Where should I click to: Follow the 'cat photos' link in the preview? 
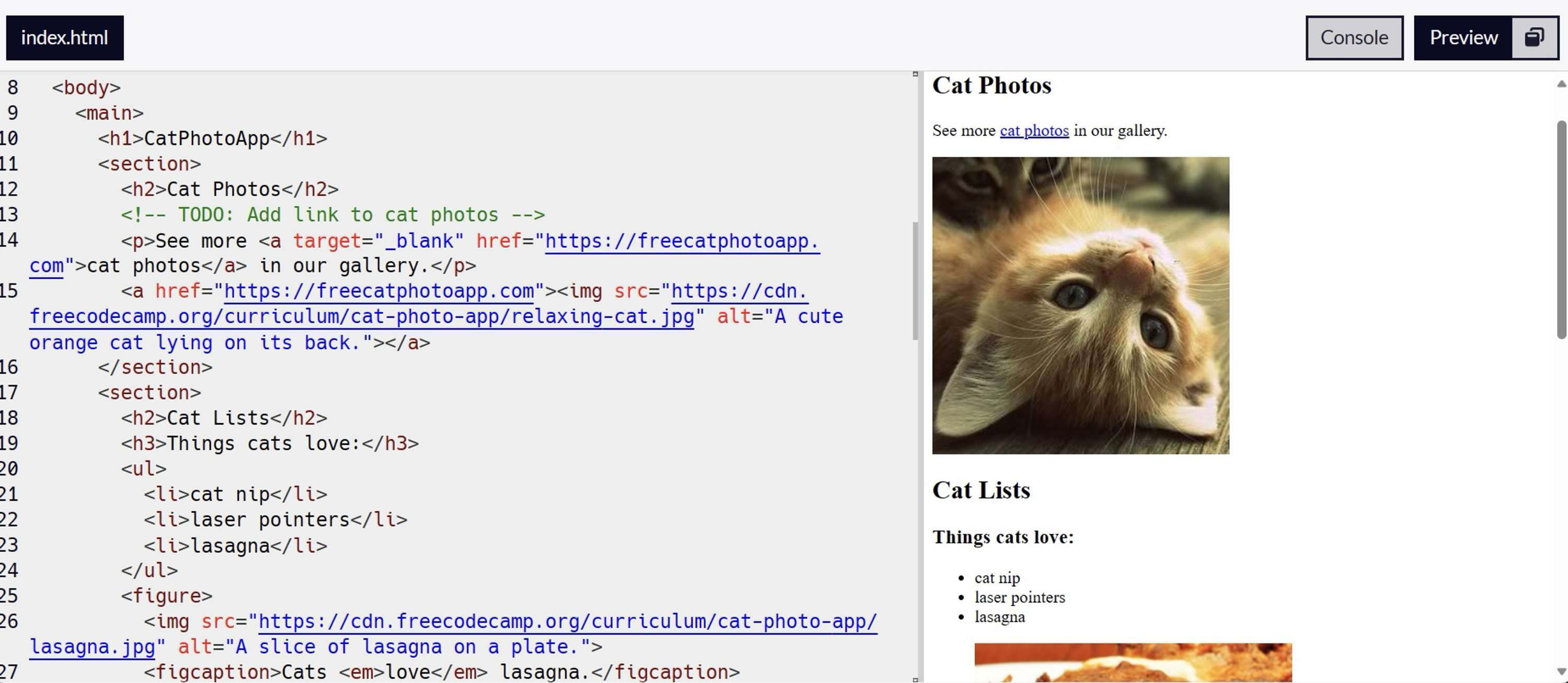1033,130
